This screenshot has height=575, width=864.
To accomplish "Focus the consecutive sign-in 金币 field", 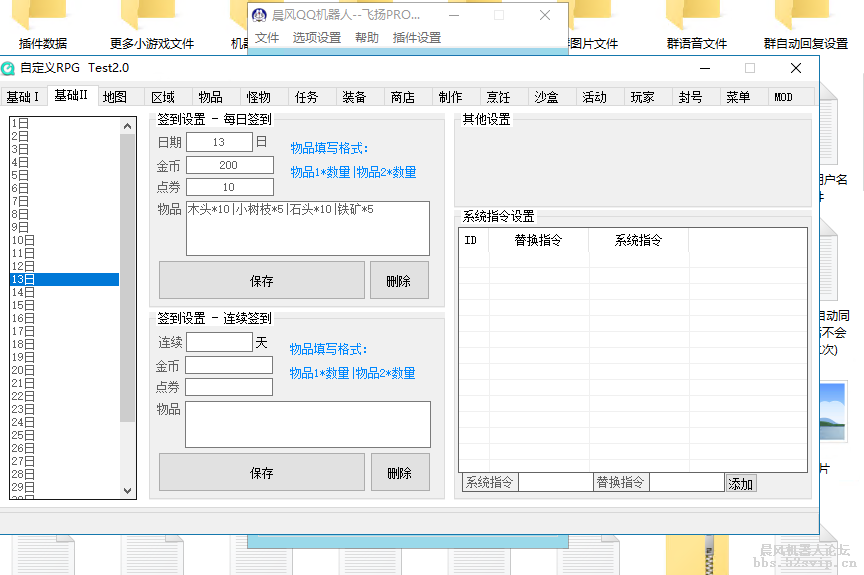I will 229,365.
